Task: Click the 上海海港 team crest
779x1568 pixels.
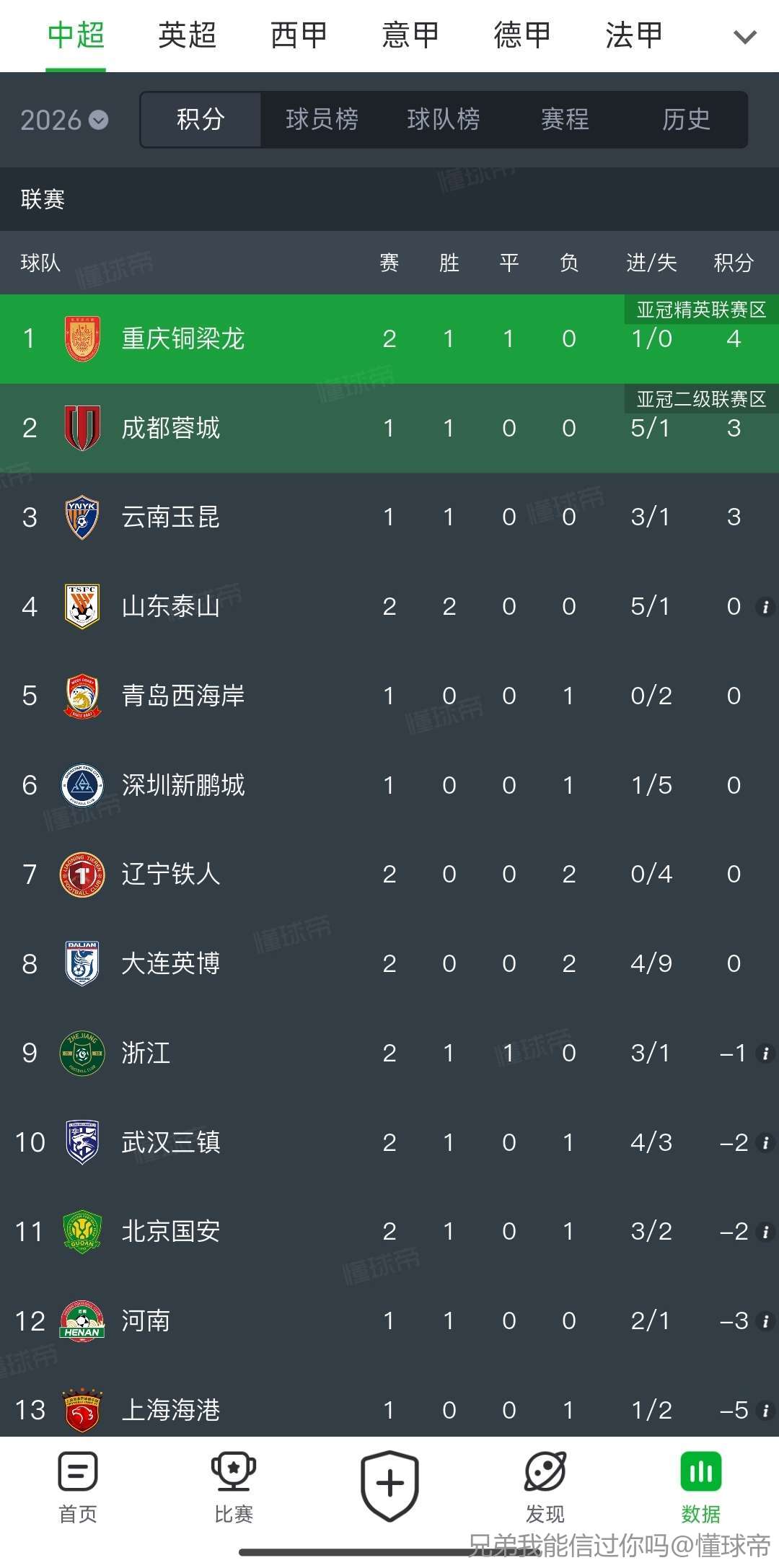Action: (82, 1409)
